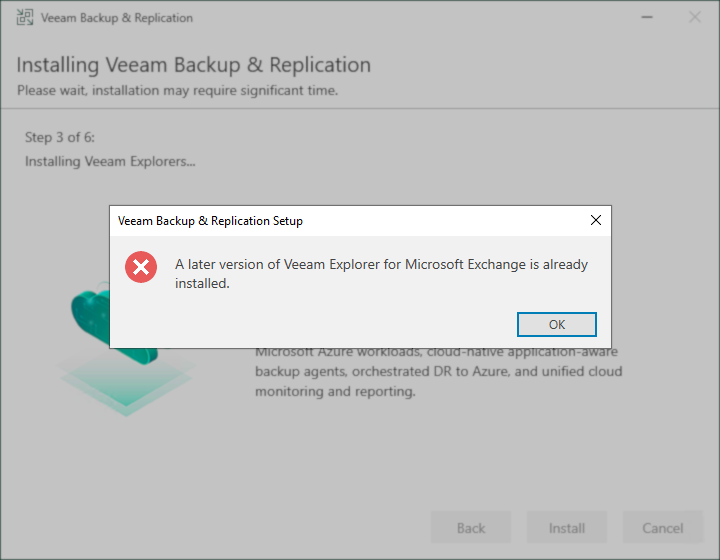Click the 'Please wait, installation may require' subtitle
The image size is (720, 560).
[177, 90]
